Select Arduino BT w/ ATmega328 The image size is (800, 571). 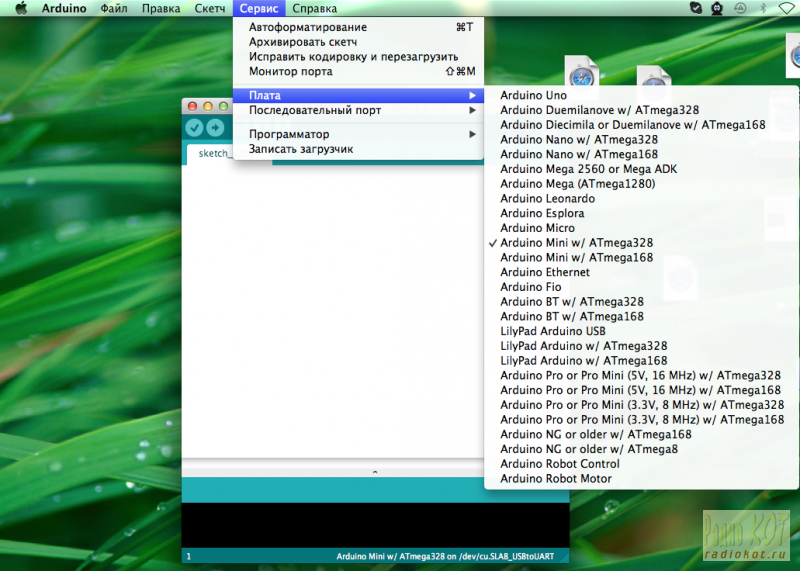point(641,302)
